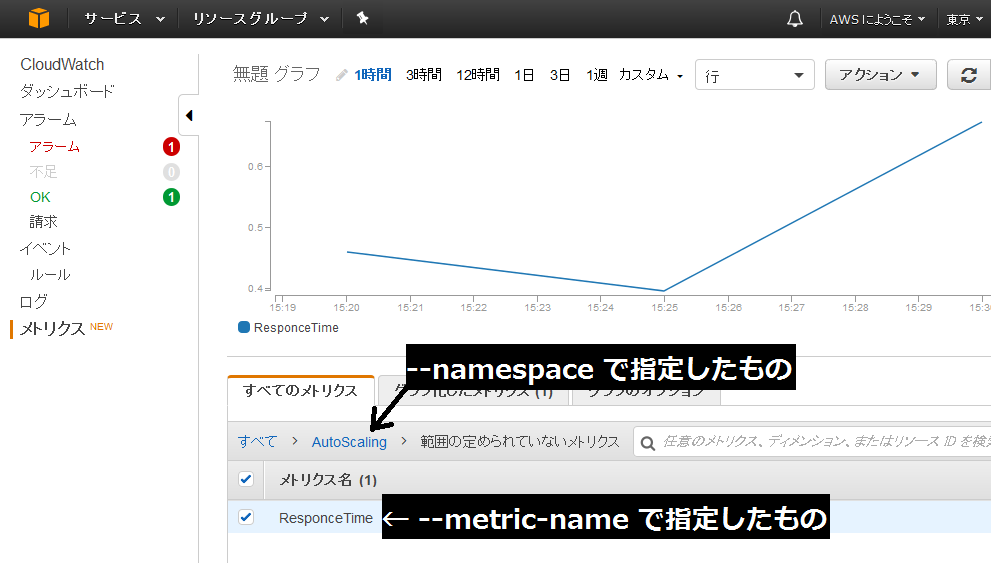The width and height of the screenshot is (991, 563).
Task: Open the リソースグループ dropdown menu
Action: (260, 19)
